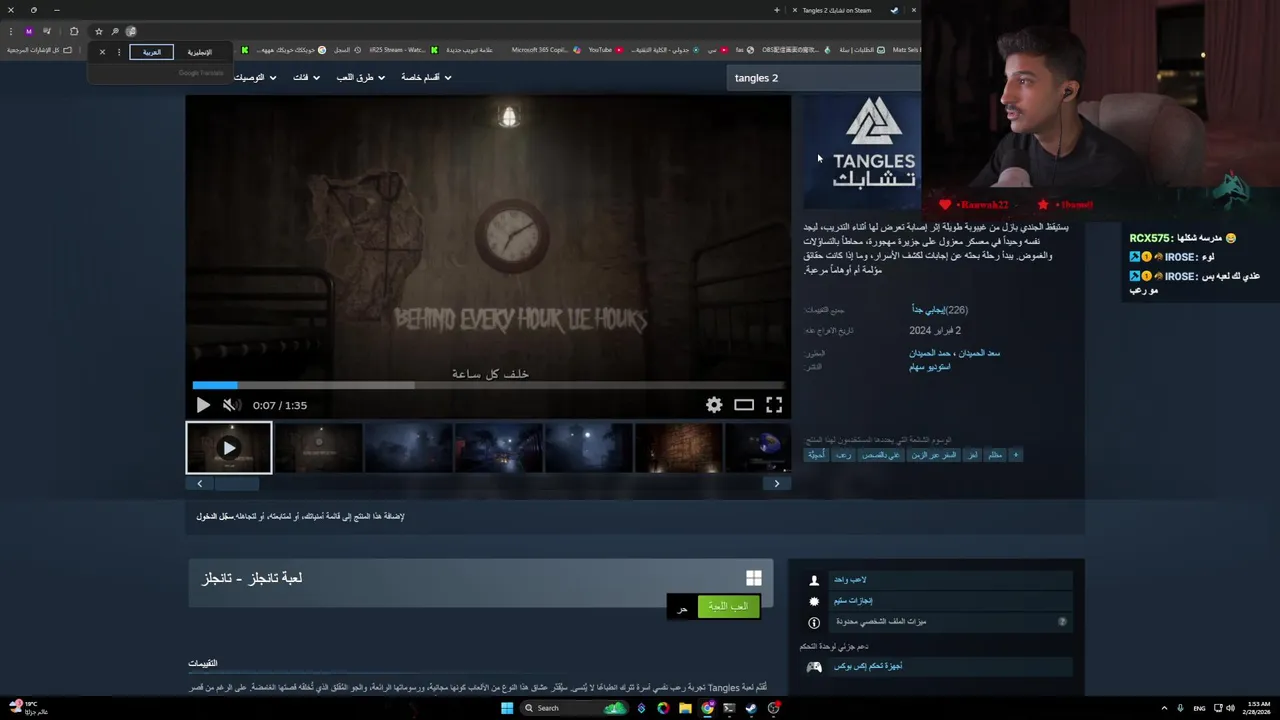This screenshot has width=1280, height=720.
Task: Open Chrome from the taskbar
Action: [x=707, y=708]
